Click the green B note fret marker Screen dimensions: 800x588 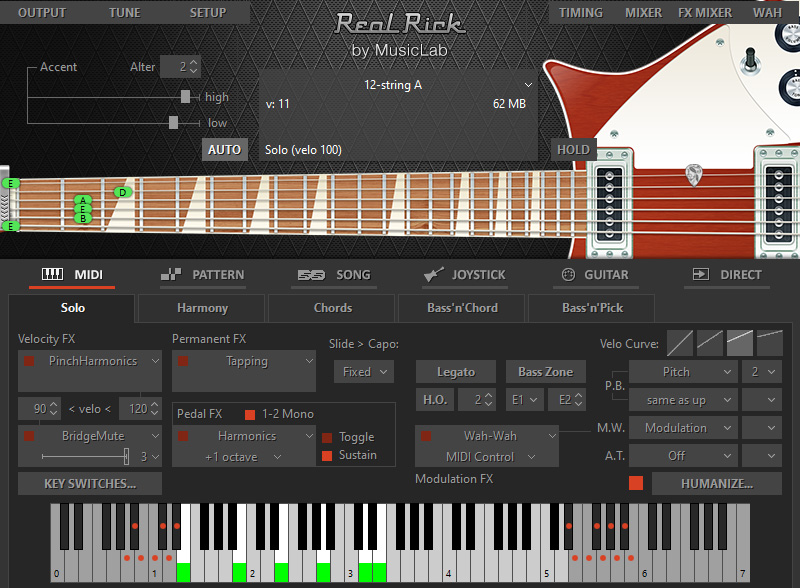pyautogui.click(x=83, y=218)
